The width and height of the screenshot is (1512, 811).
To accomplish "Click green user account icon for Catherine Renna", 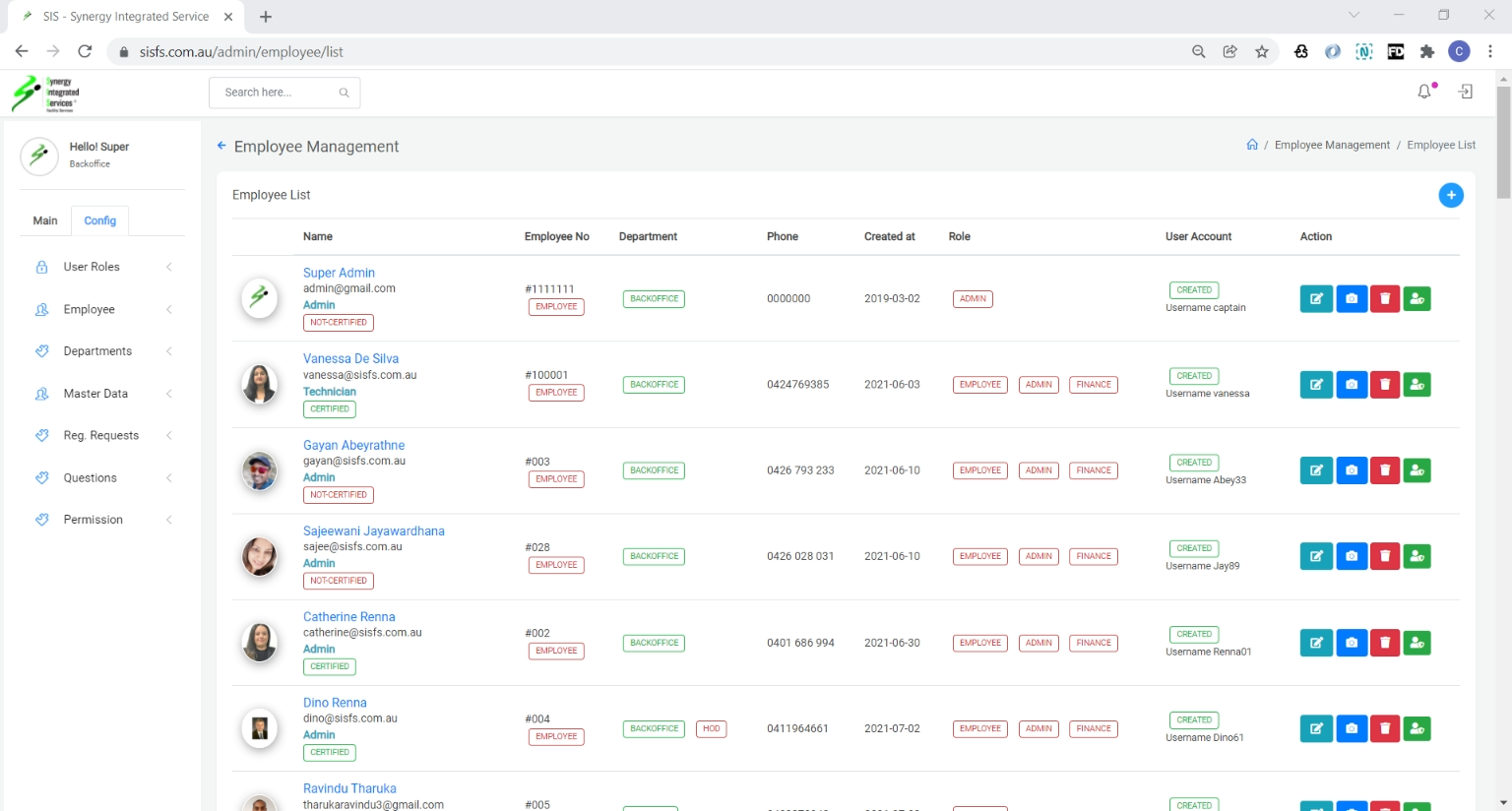I will [1417, 643].
